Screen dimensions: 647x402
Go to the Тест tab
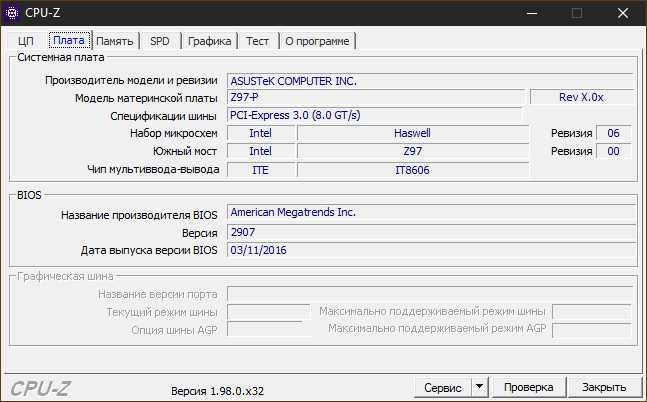(x=257, y=41)
